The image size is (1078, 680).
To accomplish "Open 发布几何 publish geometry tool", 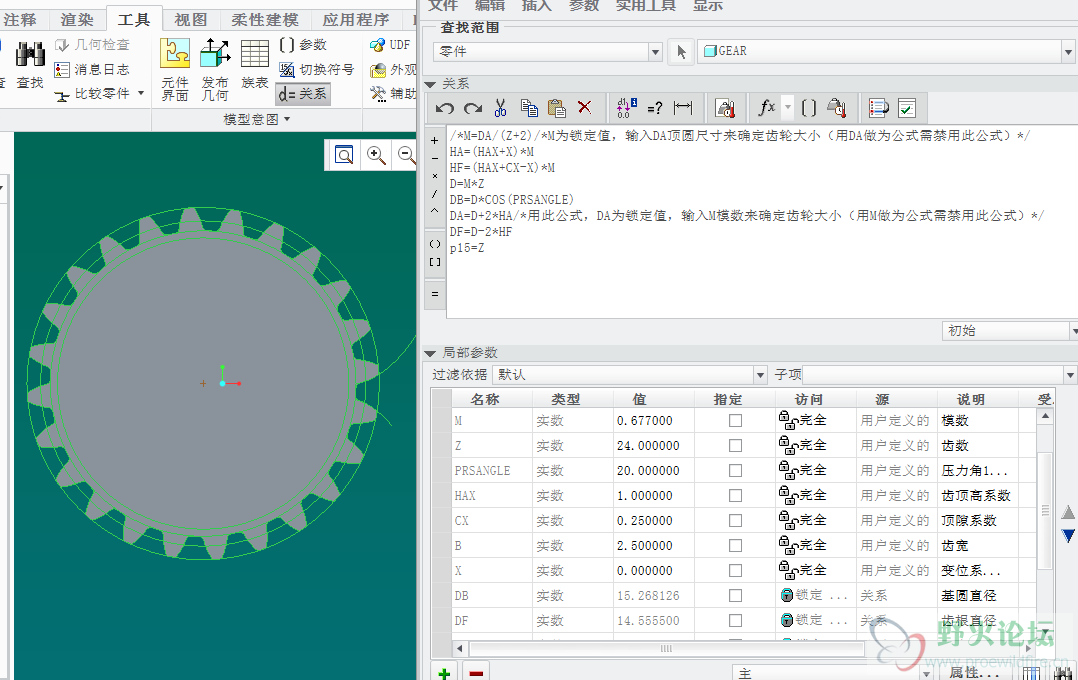I will tap(214, 69).
